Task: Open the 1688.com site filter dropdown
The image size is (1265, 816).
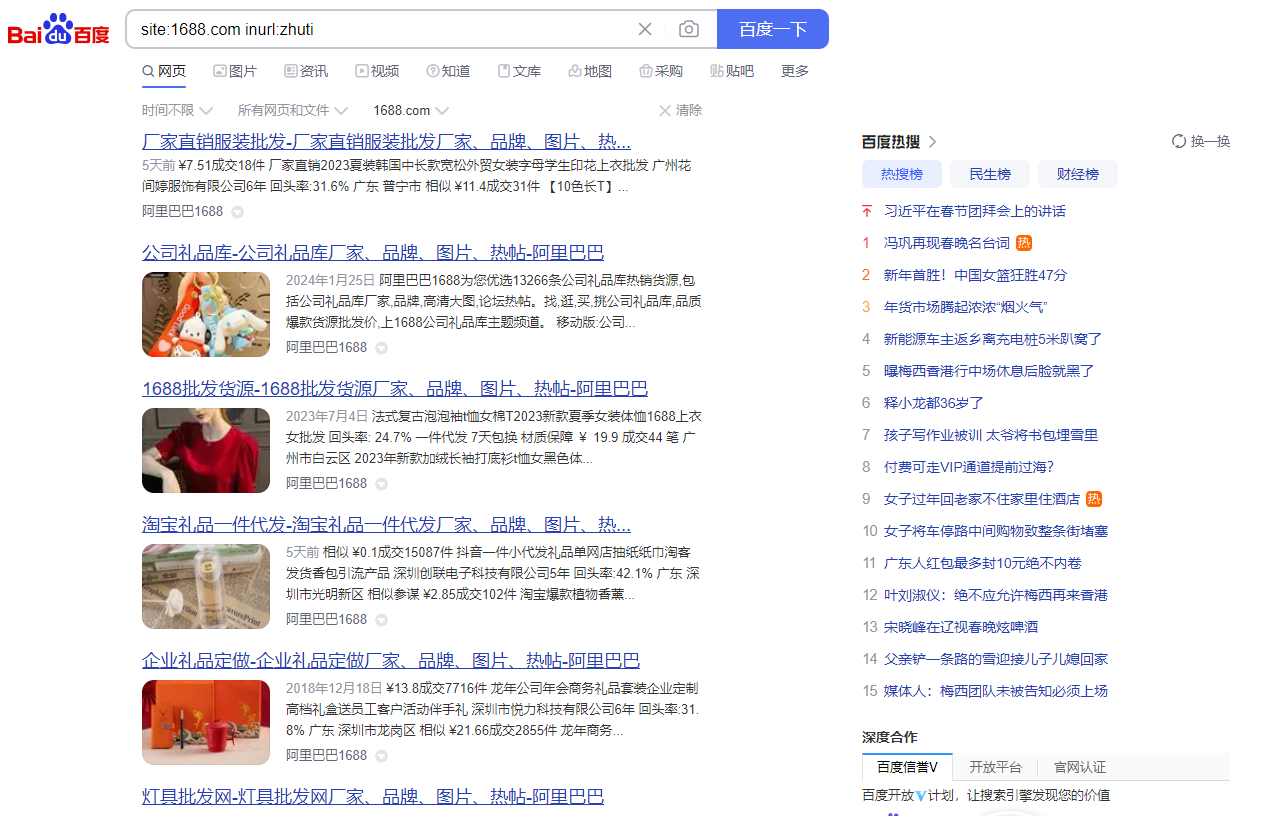Action: pyautogui.click(x=411, y=110)
